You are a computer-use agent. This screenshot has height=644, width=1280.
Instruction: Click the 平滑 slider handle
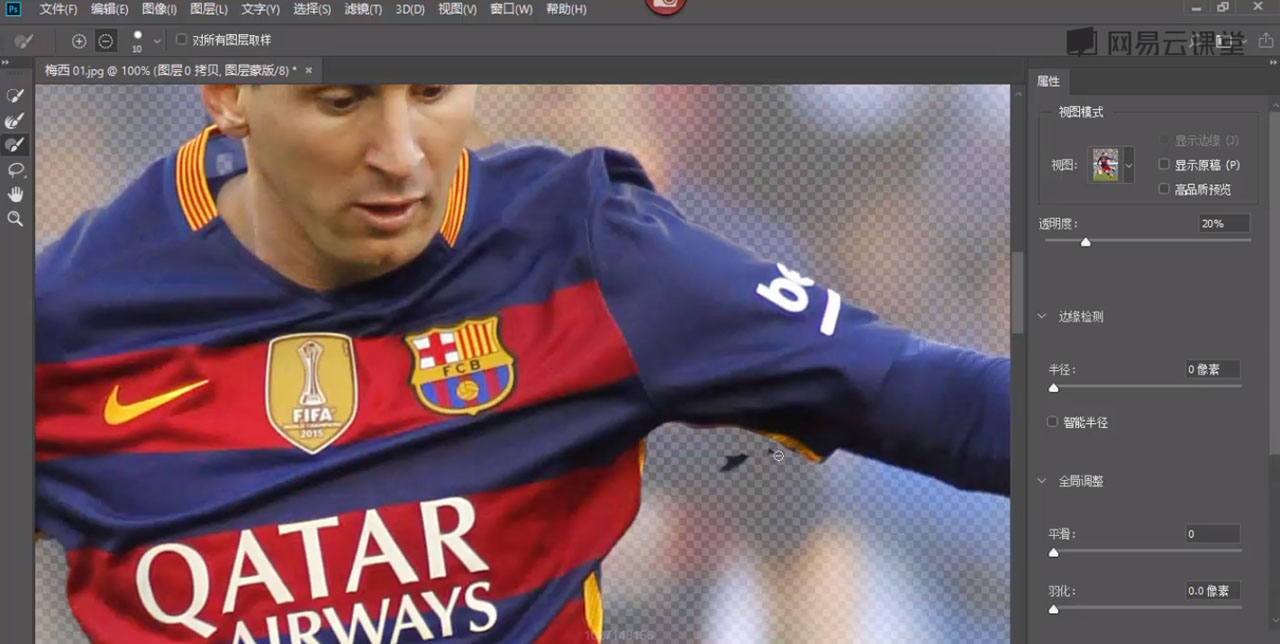click(1053, 552)
